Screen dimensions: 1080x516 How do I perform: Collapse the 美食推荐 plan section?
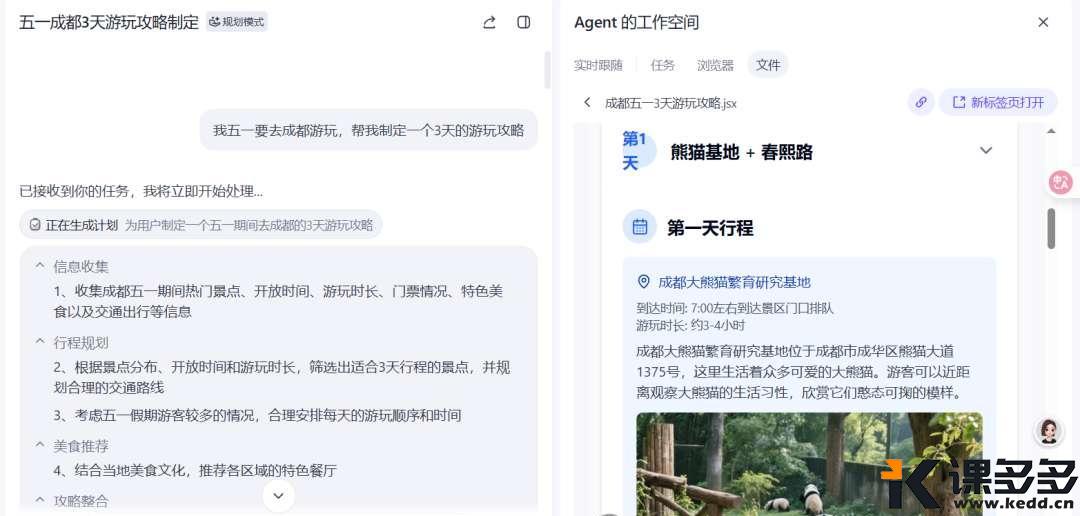40,445
